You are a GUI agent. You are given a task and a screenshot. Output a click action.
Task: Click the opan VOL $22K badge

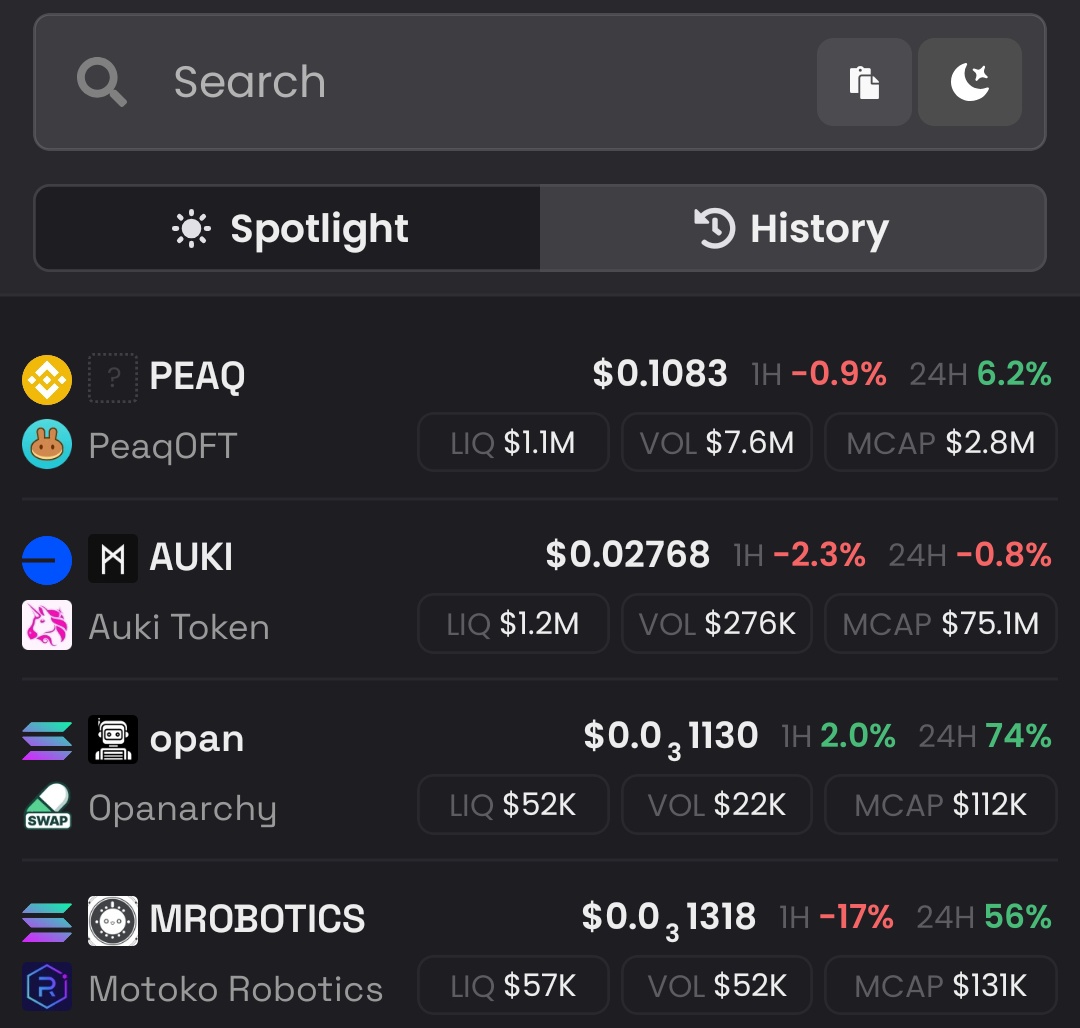716,804
